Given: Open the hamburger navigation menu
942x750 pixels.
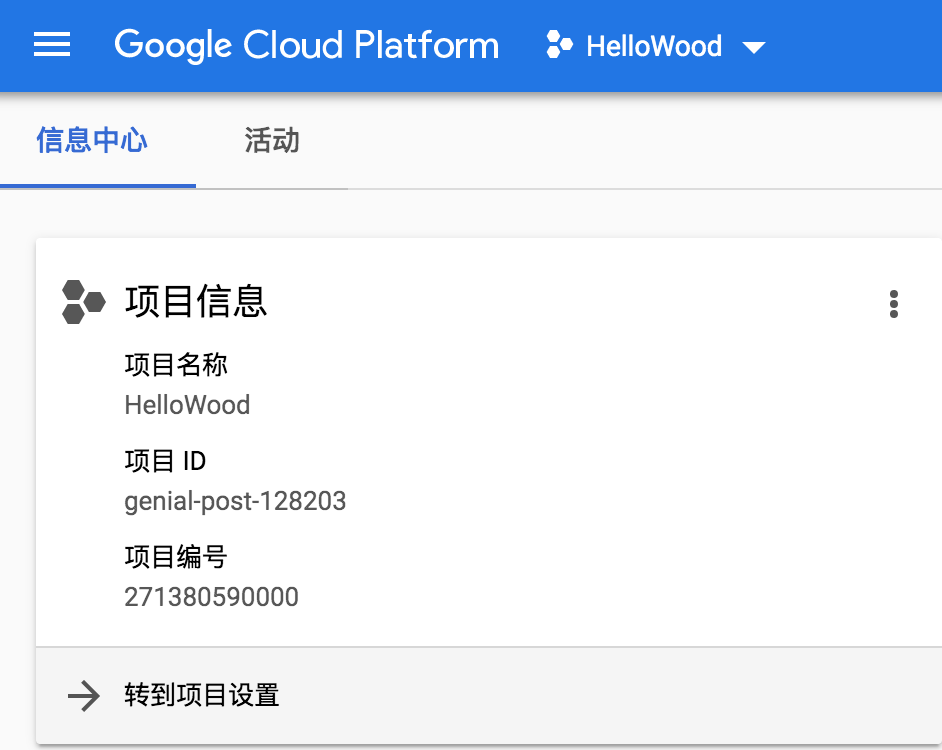Looking at the screenshot, I should [52, 45].
